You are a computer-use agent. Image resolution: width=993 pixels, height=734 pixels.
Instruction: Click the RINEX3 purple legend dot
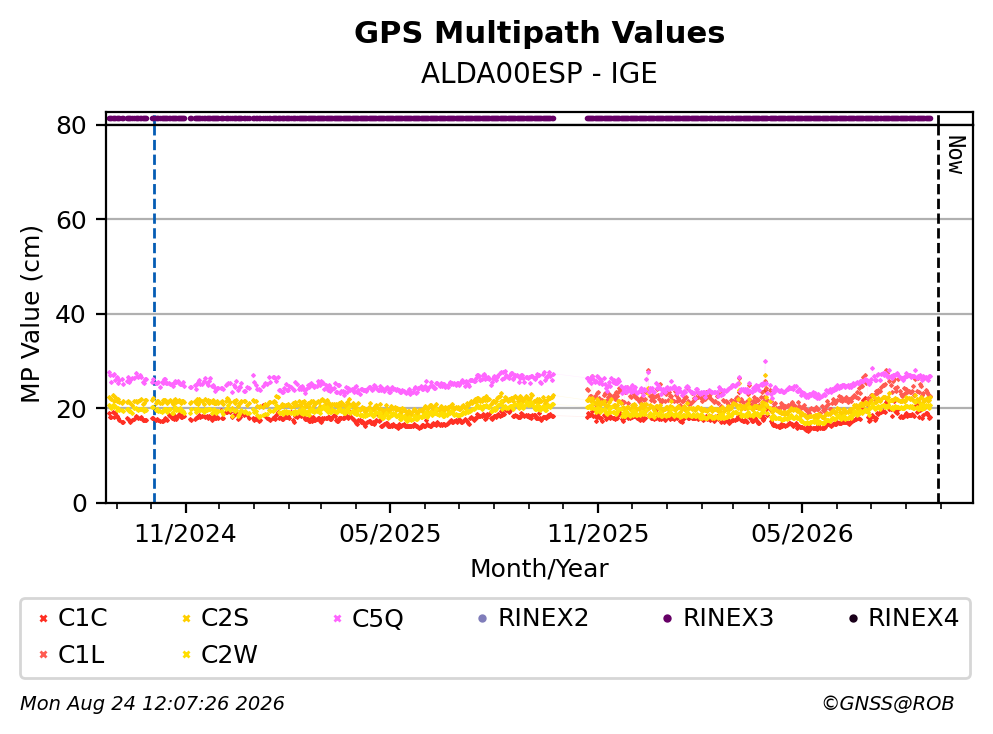click(667, 619)
